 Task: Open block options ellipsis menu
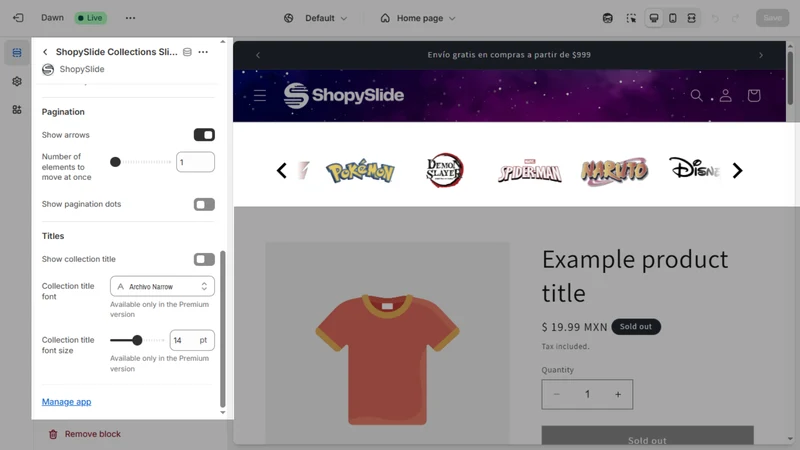203,52
